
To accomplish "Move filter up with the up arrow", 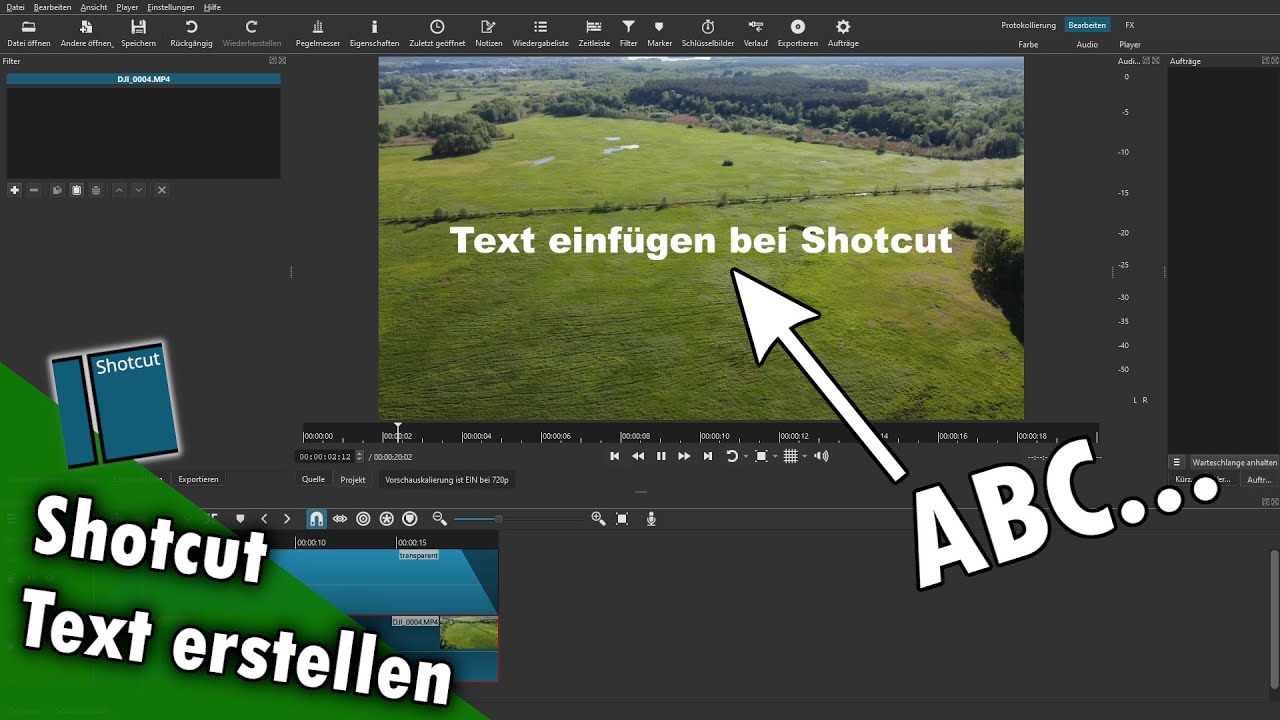I will click(119, 190).
